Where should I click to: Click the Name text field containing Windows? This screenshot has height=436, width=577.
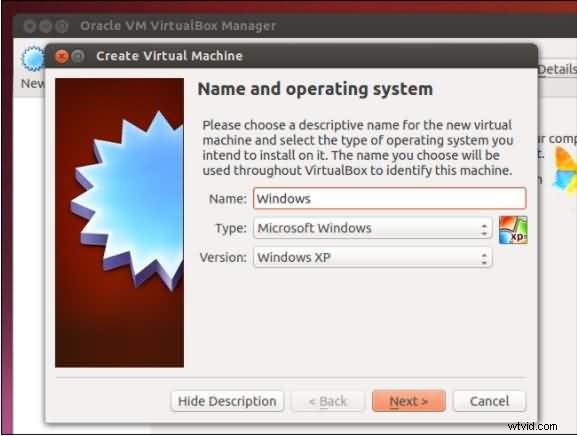pos(389,199)
